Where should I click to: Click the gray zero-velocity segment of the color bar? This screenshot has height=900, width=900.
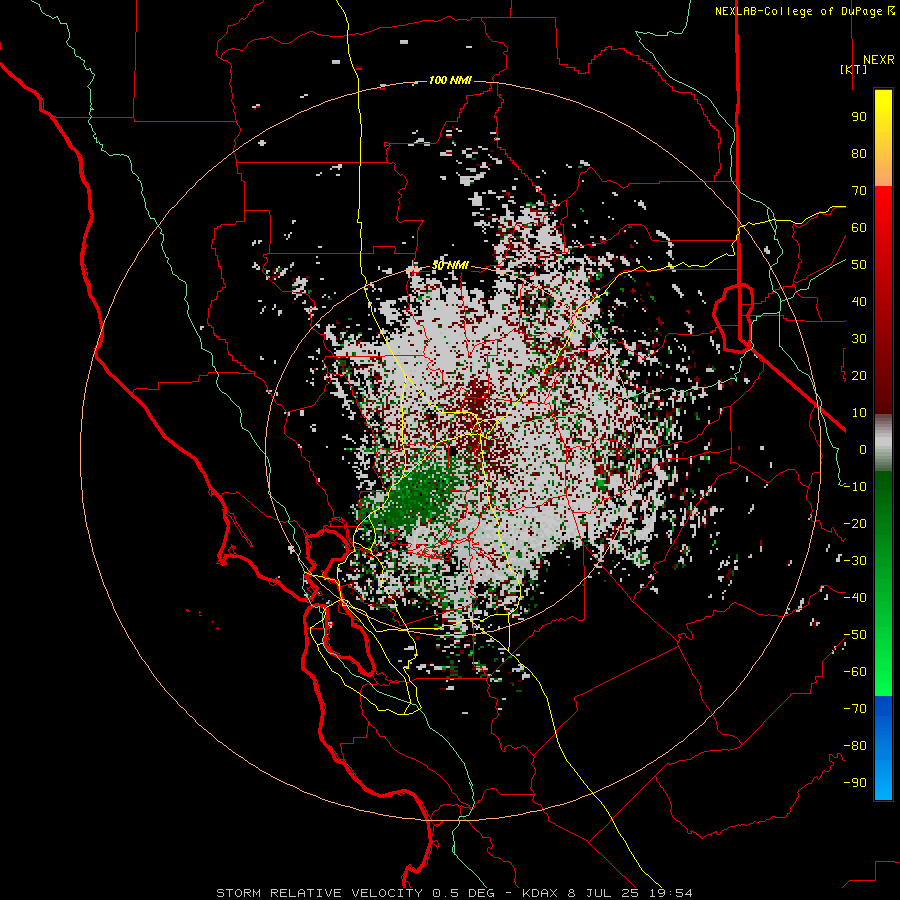point(883,443)
